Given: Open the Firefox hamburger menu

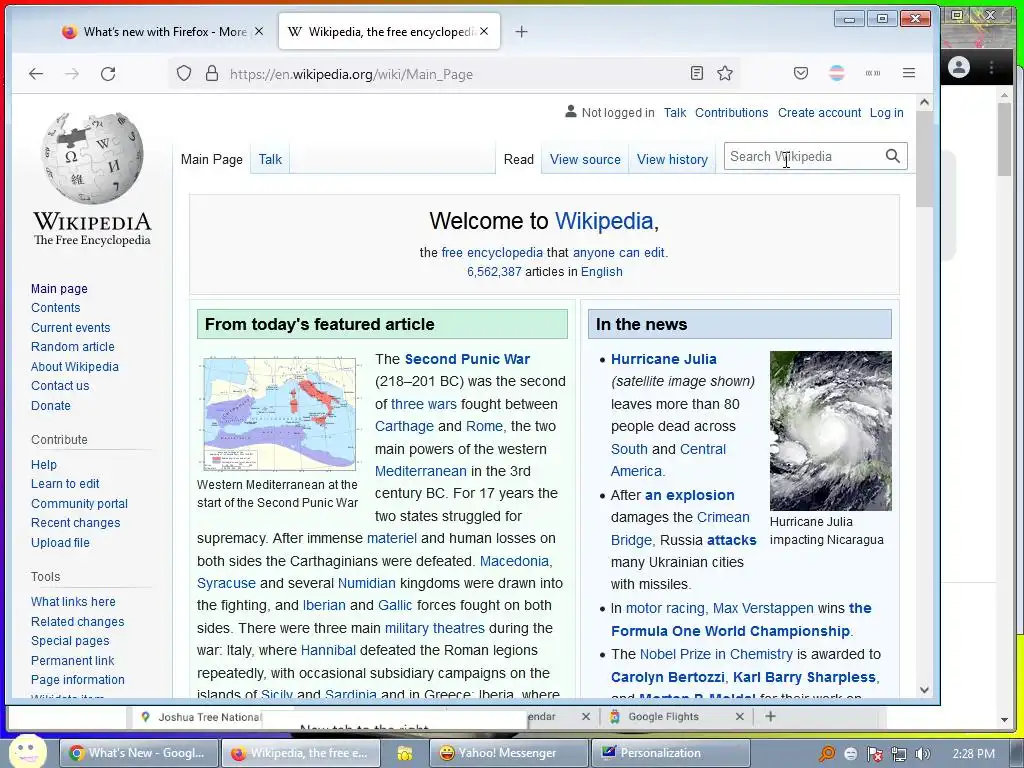Looking at the screenshot, I should [x=908, y=73].
